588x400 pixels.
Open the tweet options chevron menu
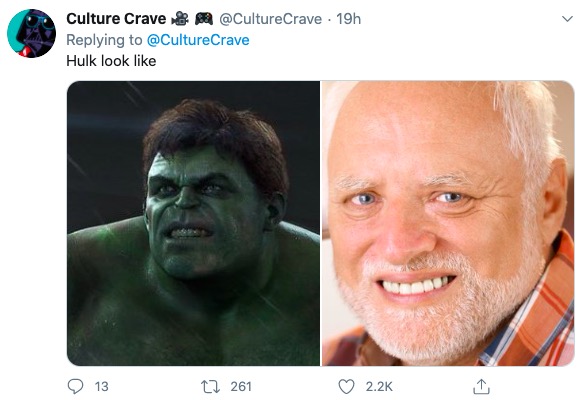coord(567,19)
